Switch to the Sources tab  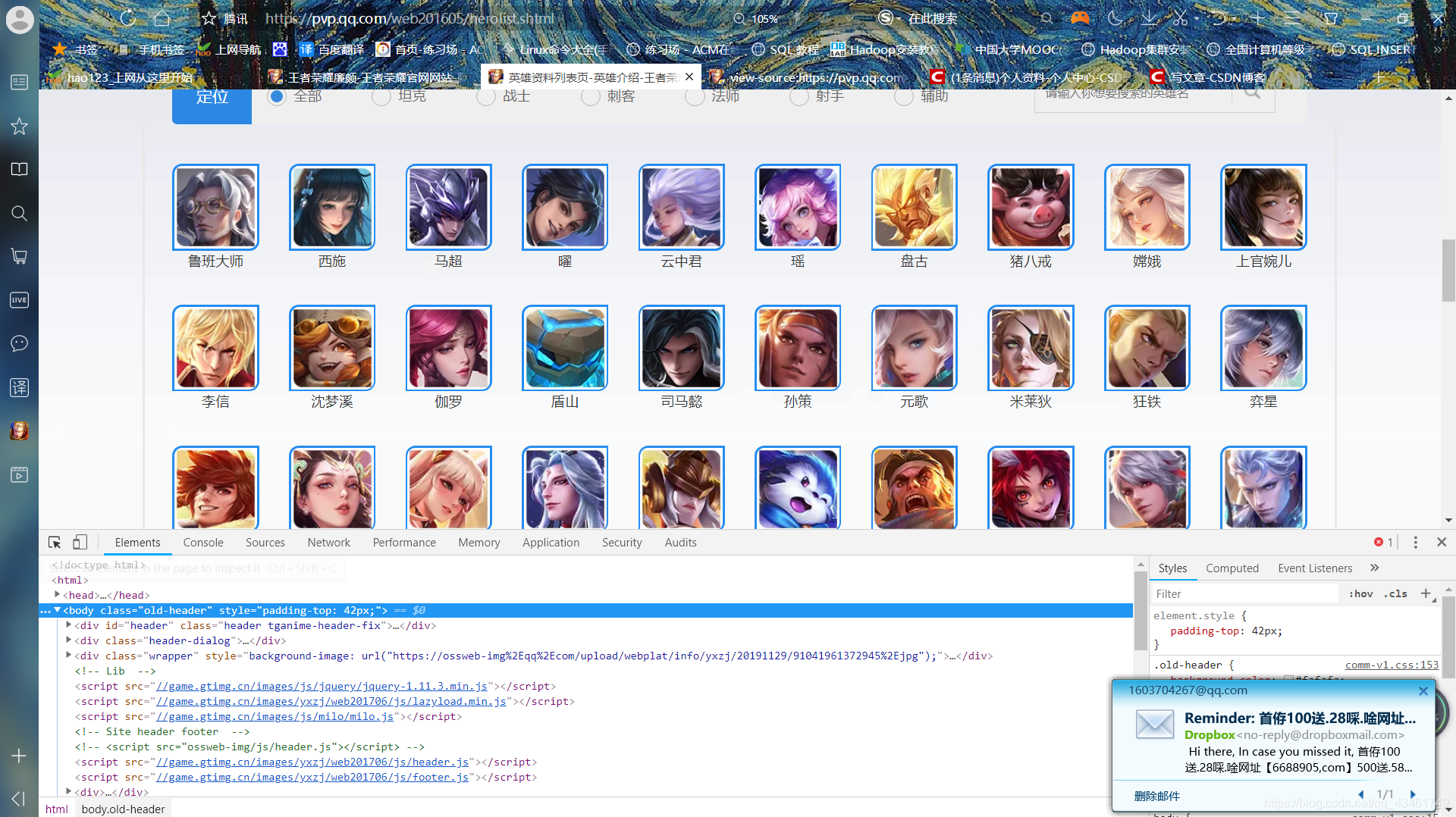click(x=265, y=543)
